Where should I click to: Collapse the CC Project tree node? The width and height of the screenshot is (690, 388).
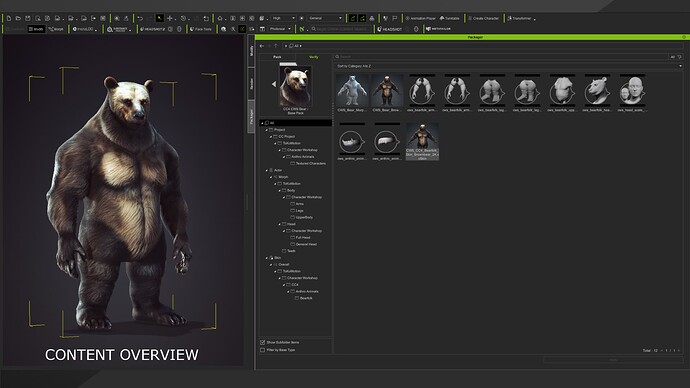(x=271, y=137)
